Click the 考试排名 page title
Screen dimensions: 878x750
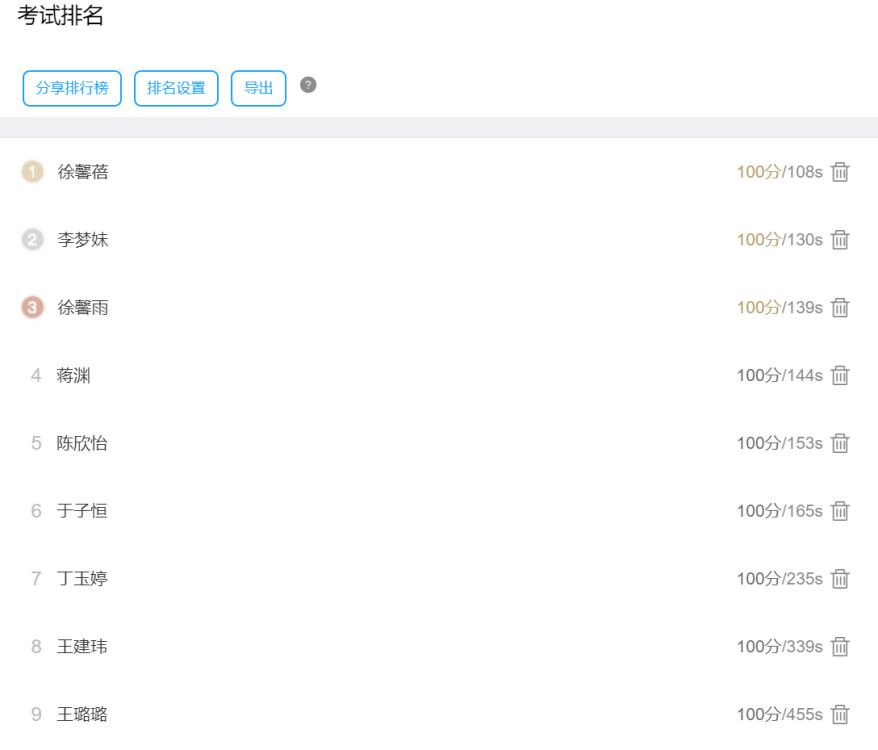61,16
